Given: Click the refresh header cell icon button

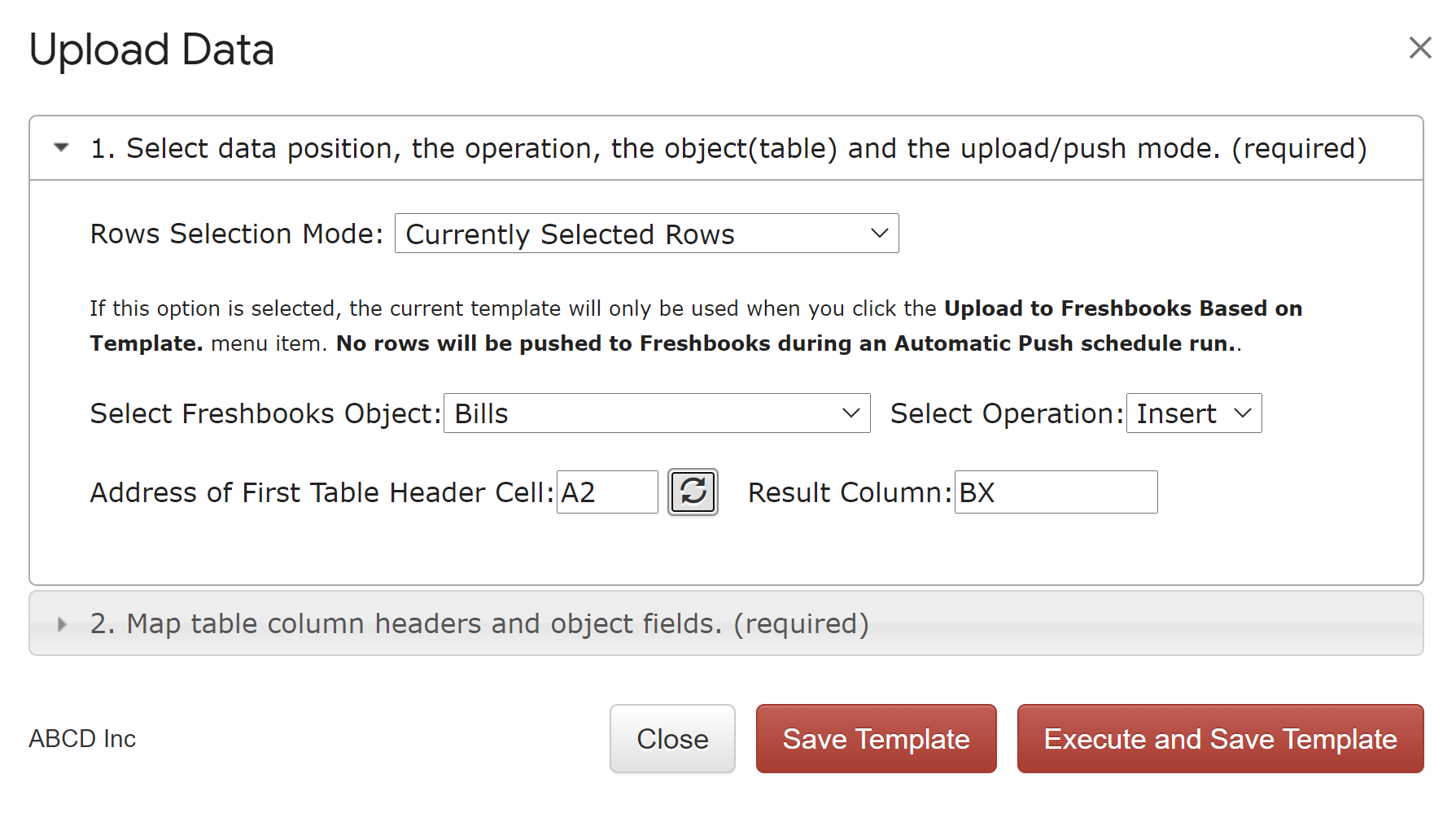Looking at the screenshot, I should (693, 492).
